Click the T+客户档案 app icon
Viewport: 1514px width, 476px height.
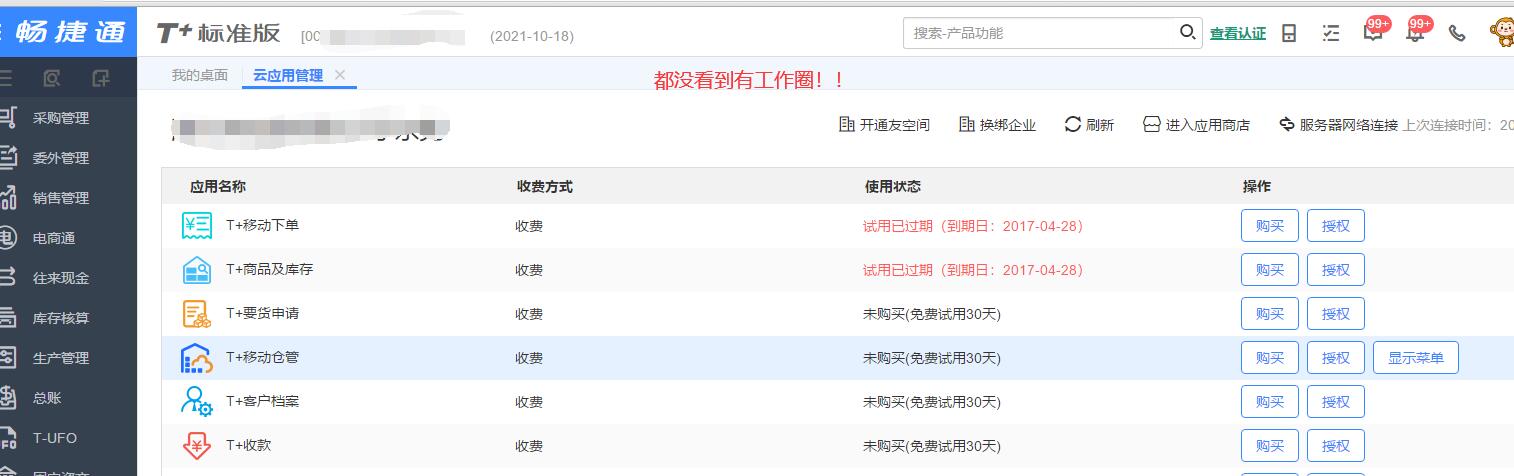point(196,402)
